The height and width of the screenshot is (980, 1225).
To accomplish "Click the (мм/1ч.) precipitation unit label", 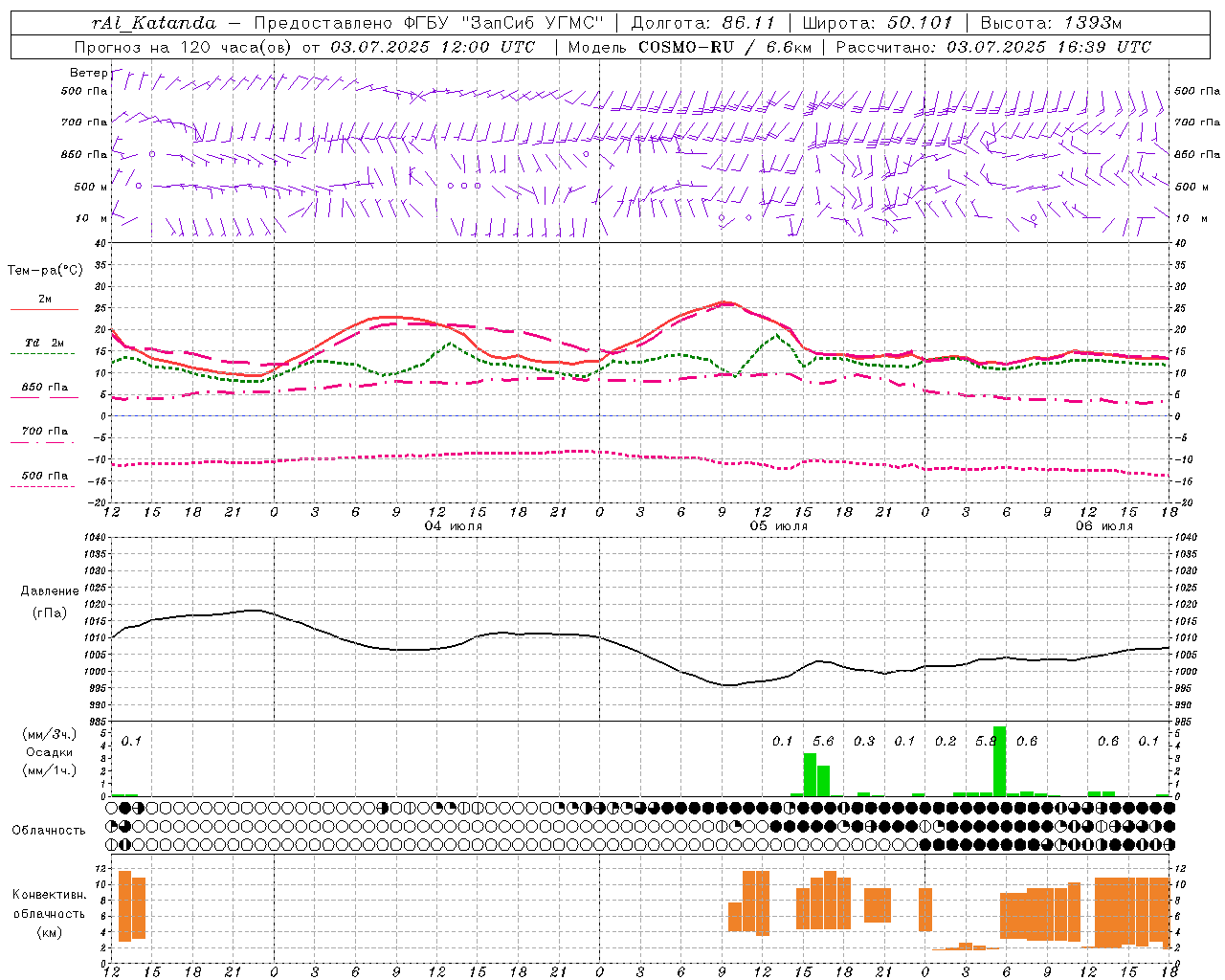I will click(x=49, y=769).
